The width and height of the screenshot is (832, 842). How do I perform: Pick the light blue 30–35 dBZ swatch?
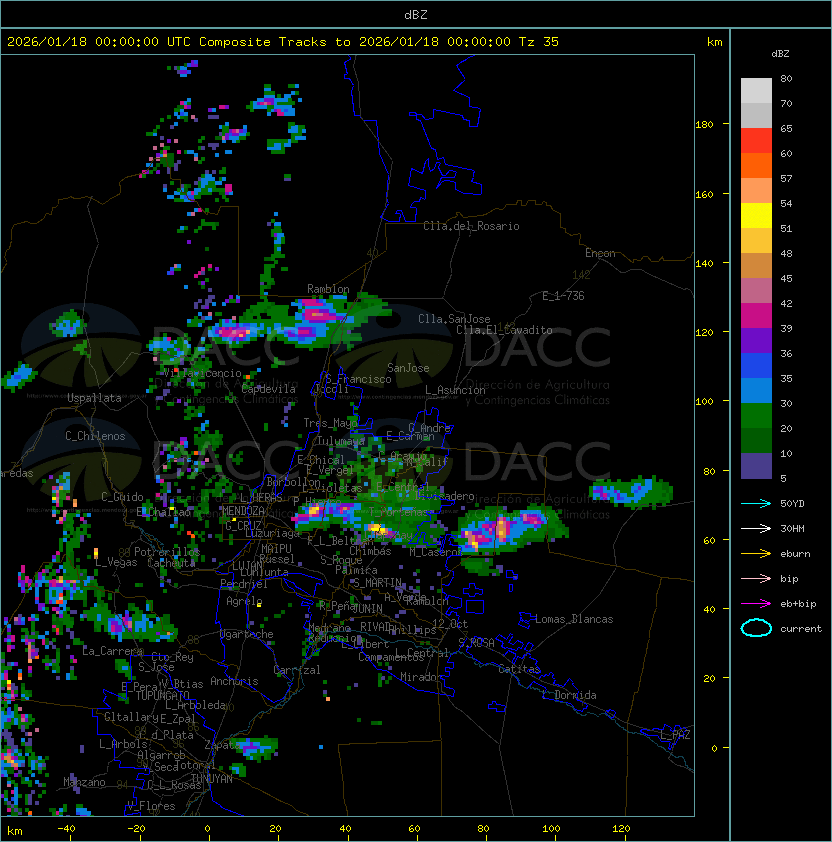point(756,391)
